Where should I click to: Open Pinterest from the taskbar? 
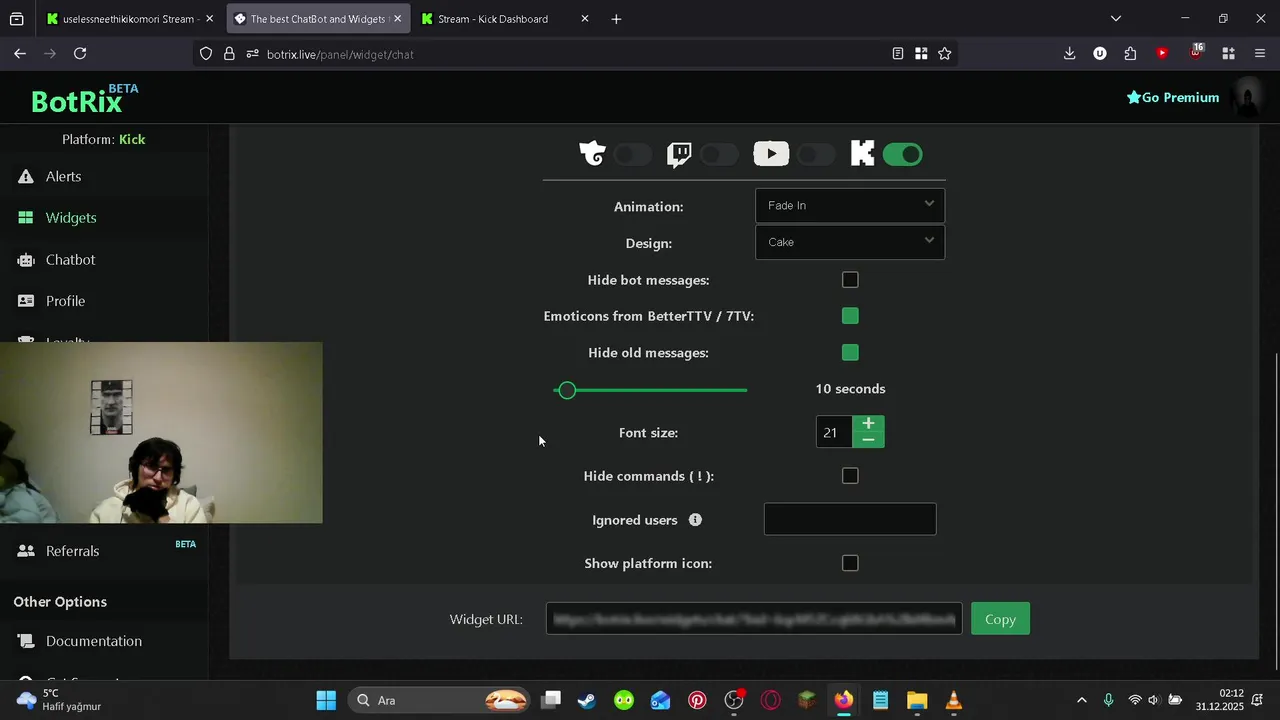pos(697,700)
